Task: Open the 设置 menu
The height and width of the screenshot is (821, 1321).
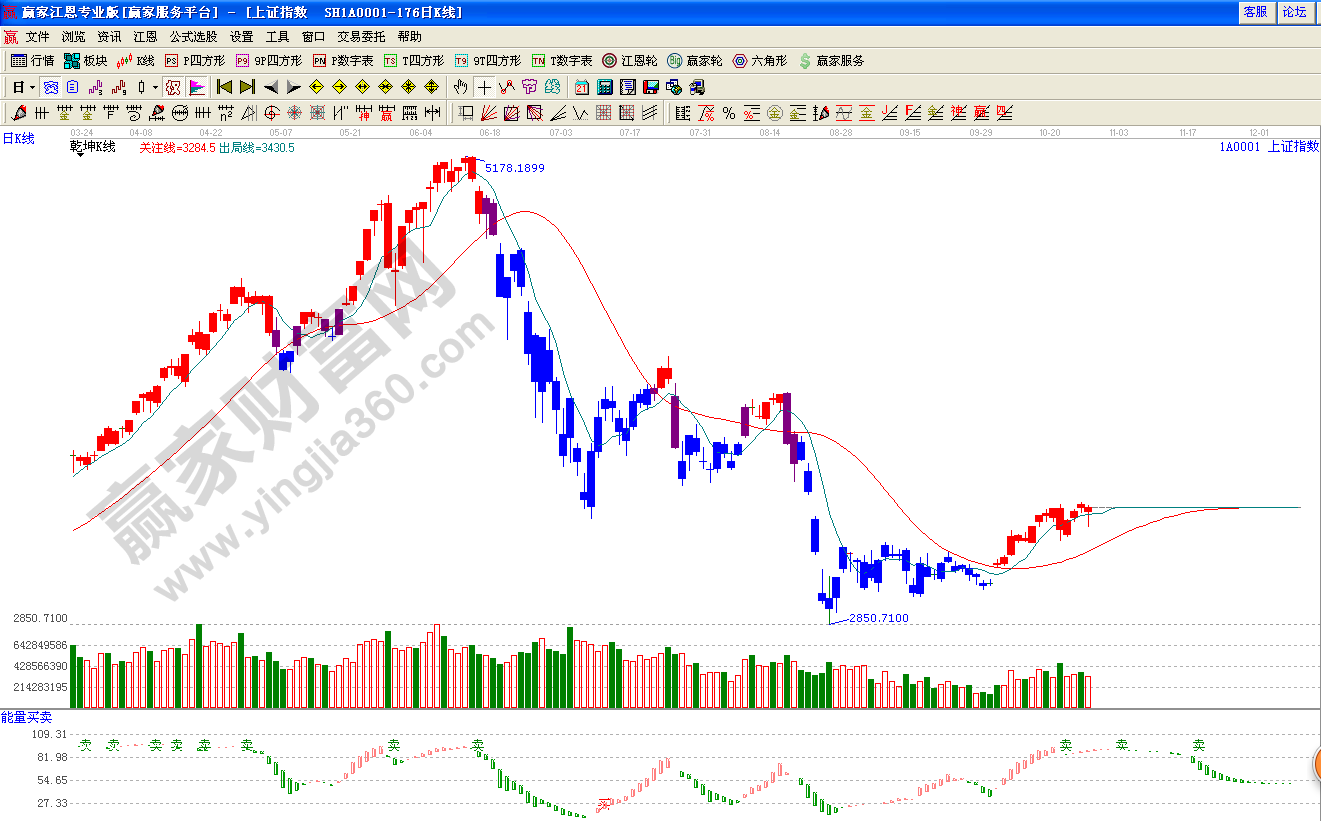Action: (x=241, y=37)
